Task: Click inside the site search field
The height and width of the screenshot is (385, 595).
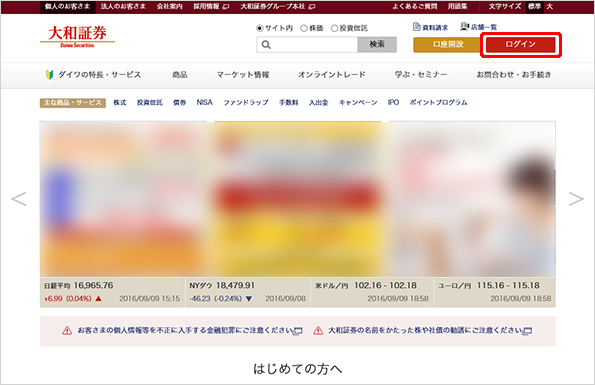Action: point(307,45)
